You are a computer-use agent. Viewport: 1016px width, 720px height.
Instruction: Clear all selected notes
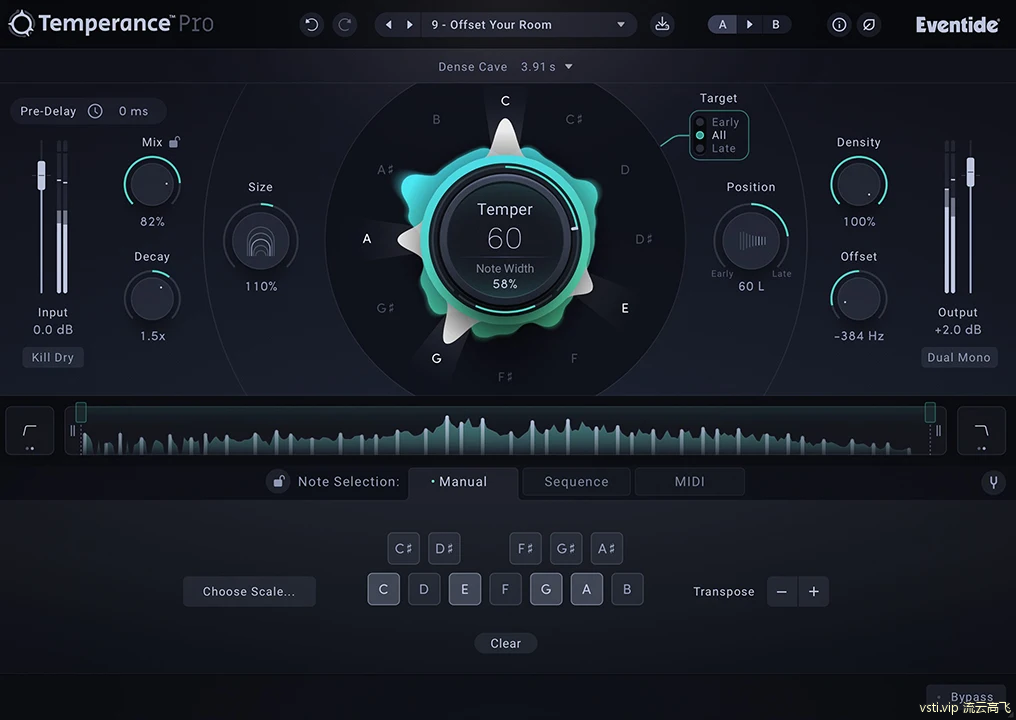(x=505, y=643)
